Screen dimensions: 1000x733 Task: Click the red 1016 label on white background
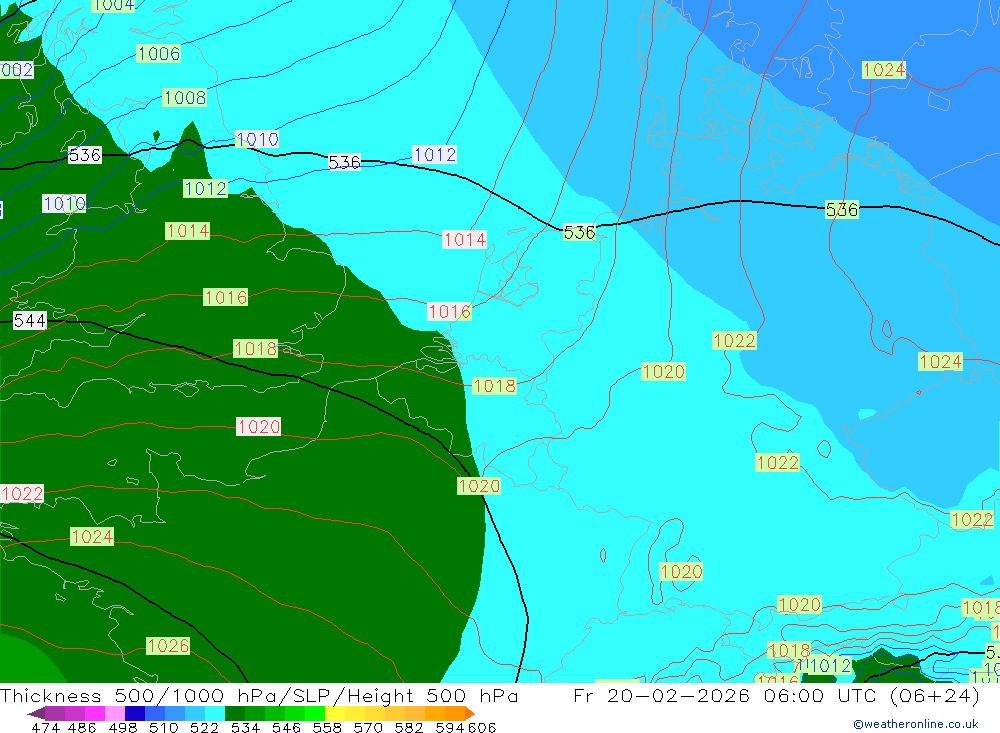pyautogui.click(x=450, y=311)
